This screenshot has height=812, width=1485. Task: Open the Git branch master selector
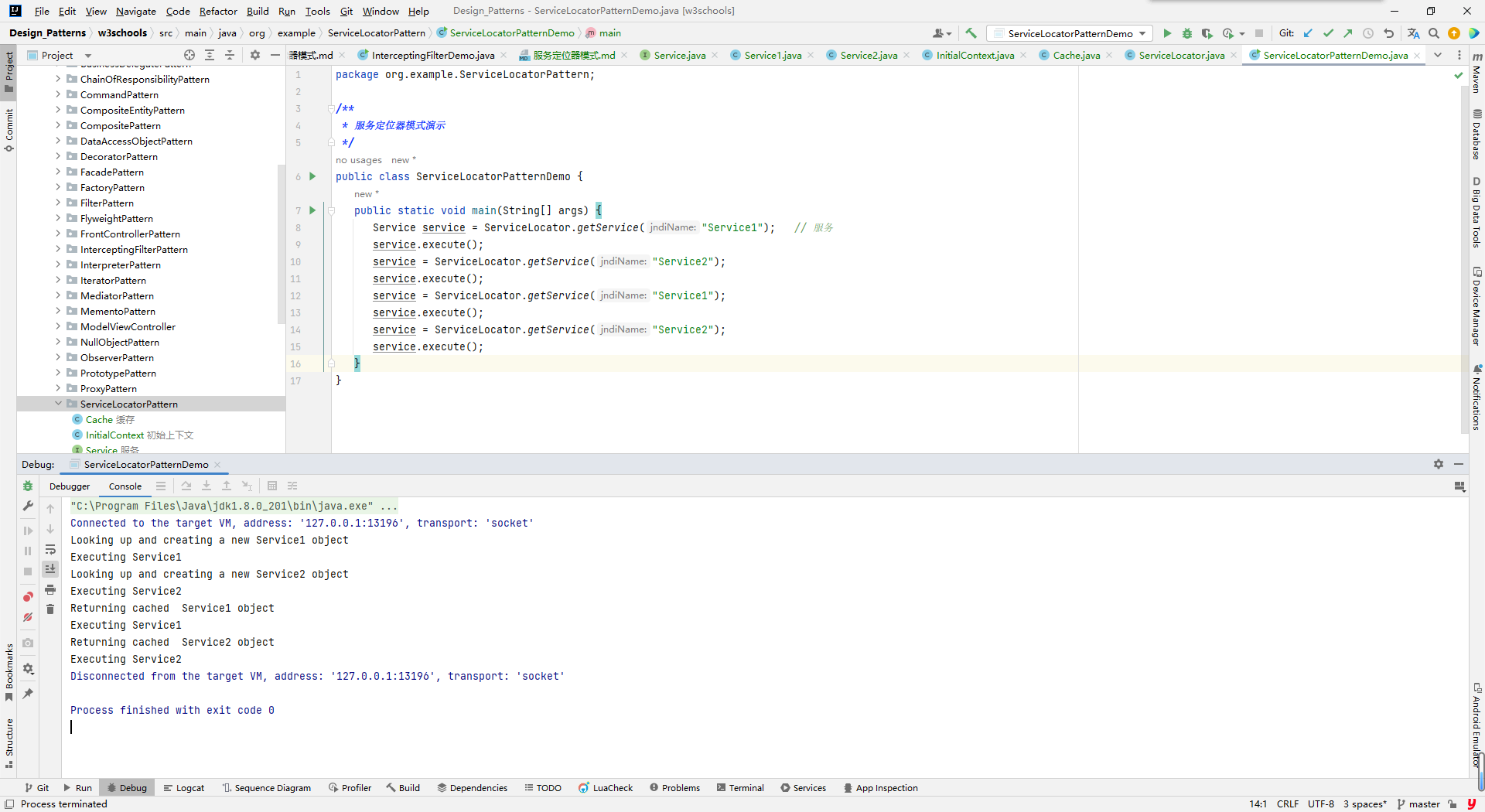[1418, 804]
